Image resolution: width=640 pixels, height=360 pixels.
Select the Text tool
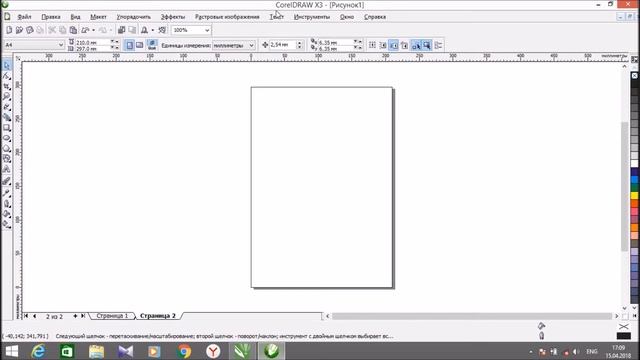point(7,169)
